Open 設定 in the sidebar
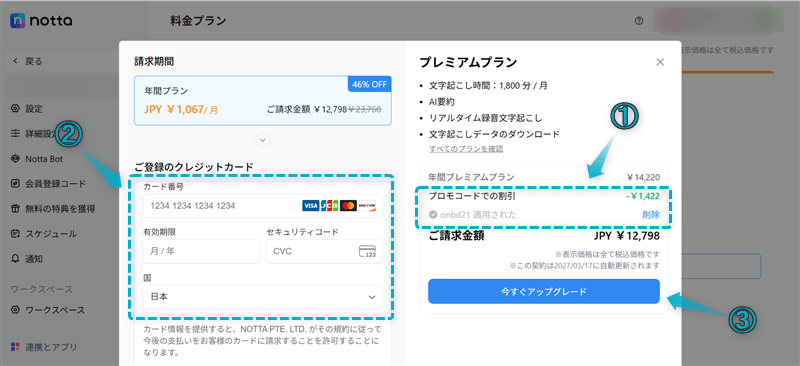Viewport: 800px width, 366px height. [x=27, y=109]
